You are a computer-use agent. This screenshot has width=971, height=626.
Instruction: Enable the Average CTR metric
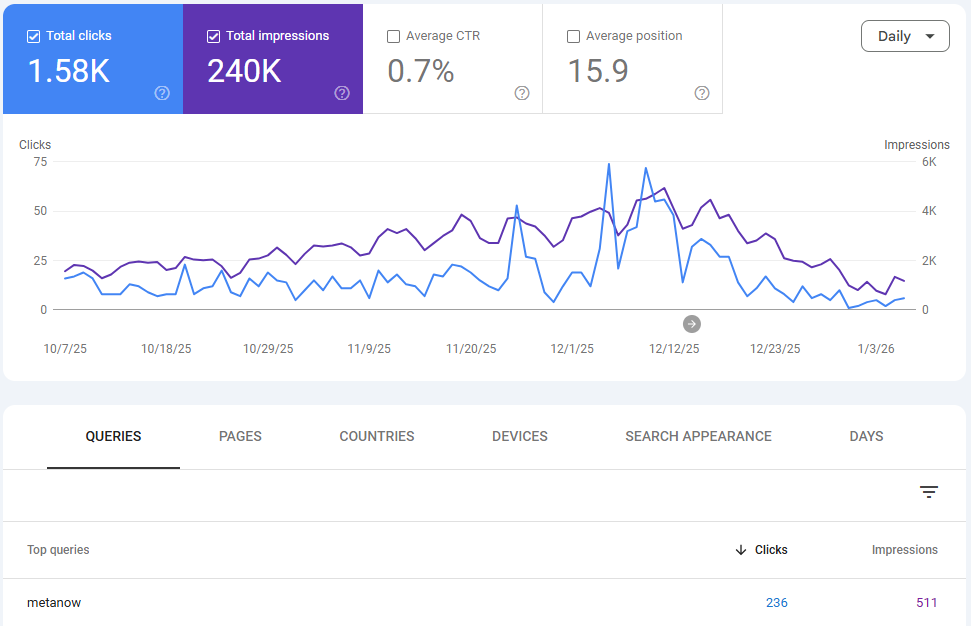click(x=393, y=35)
